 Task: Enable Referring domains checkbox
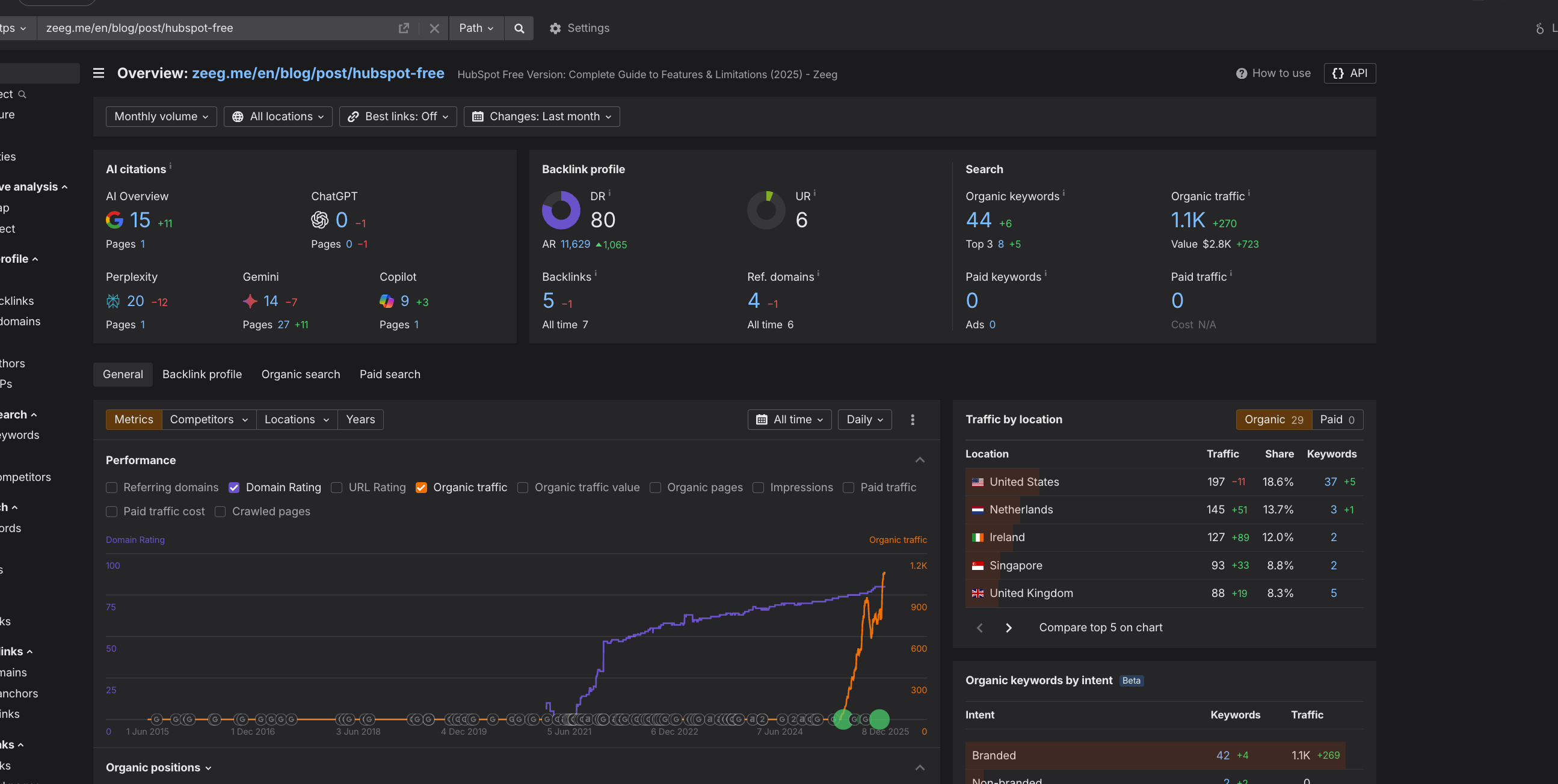pos(111,487)
